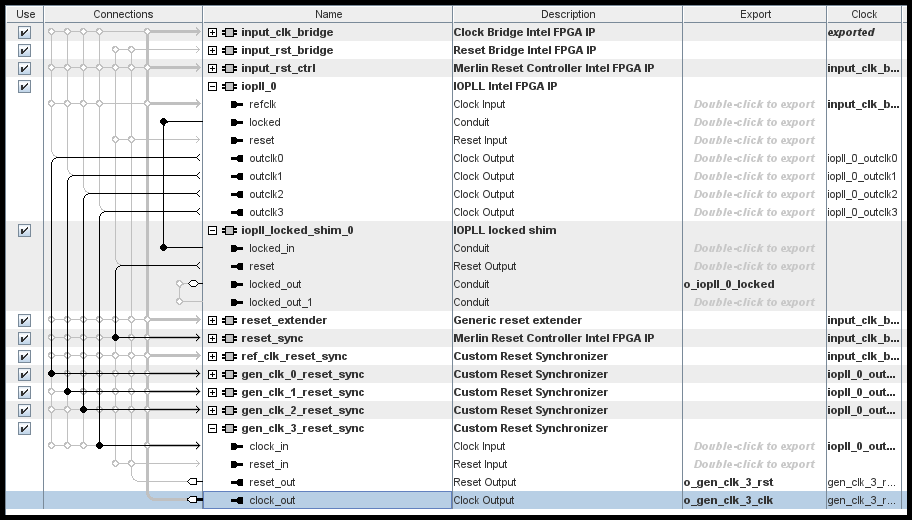Click the refclk clock input port icon

(x=237, y=104)
